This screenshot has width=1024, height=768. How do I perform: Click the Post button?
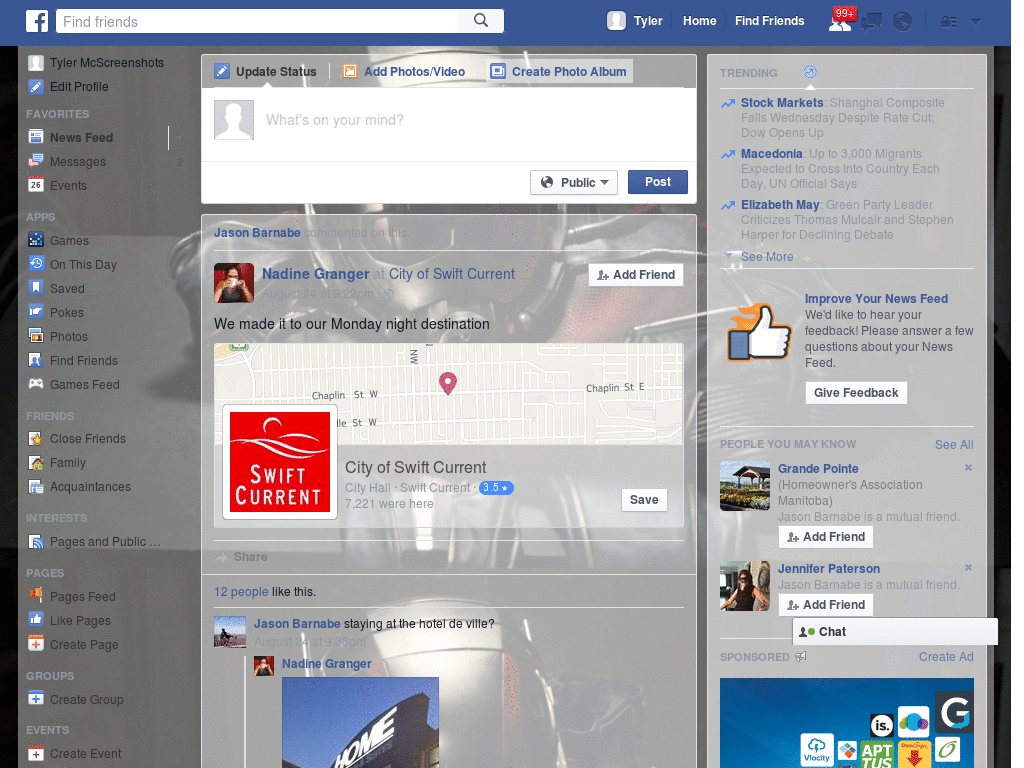click(x=658, y=182)
